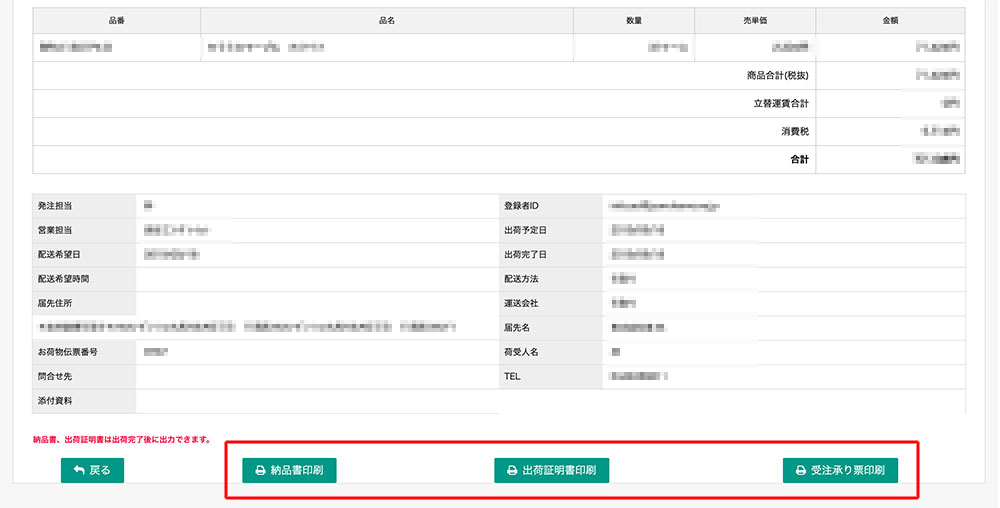1000x508 pixels.
Task: Click printer icon on 出荷証明書印刷 button
Action: tap(512, 470)
